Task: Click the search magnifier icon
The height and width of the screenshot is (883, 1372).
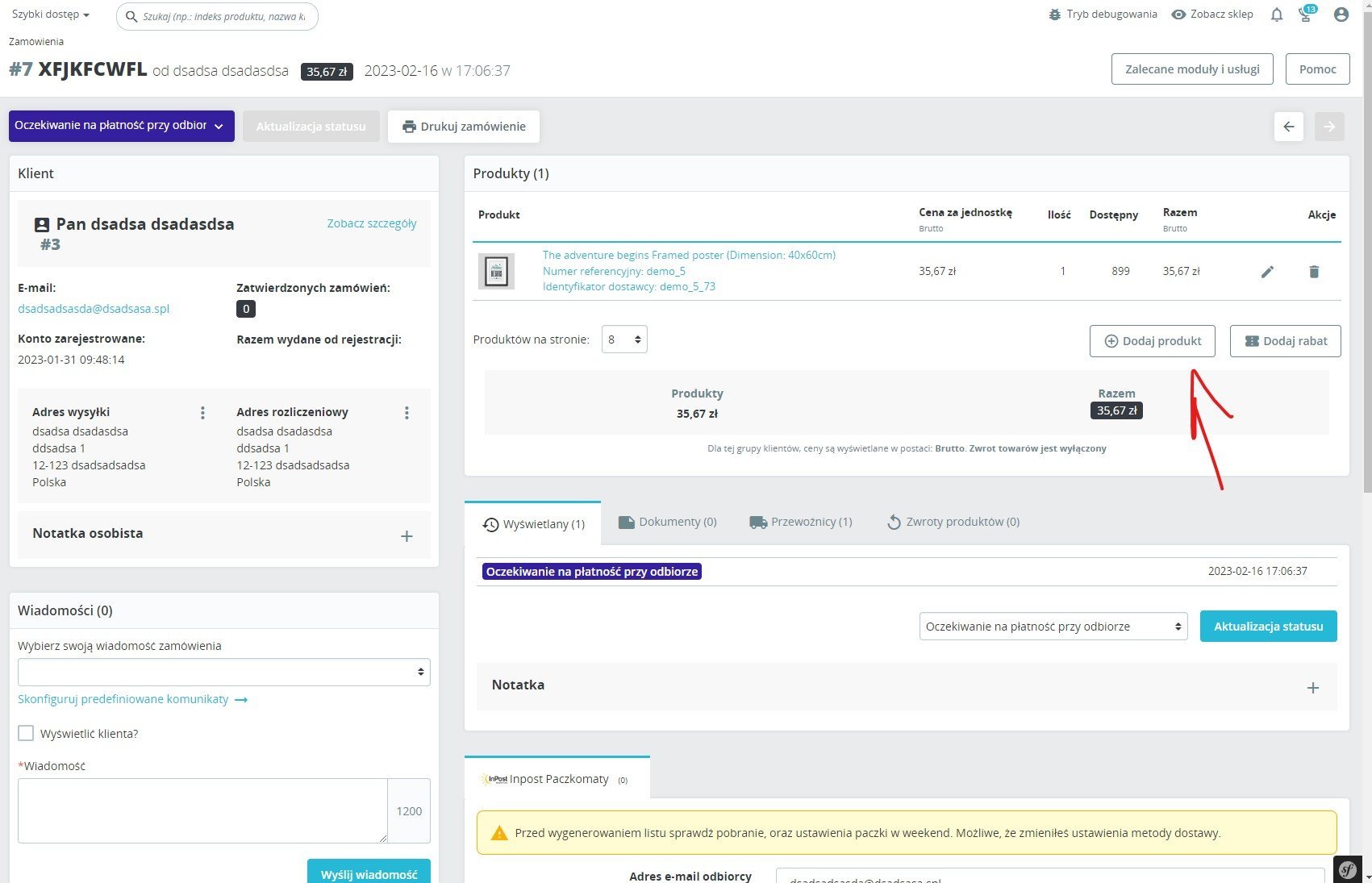Action: (131, 16)
